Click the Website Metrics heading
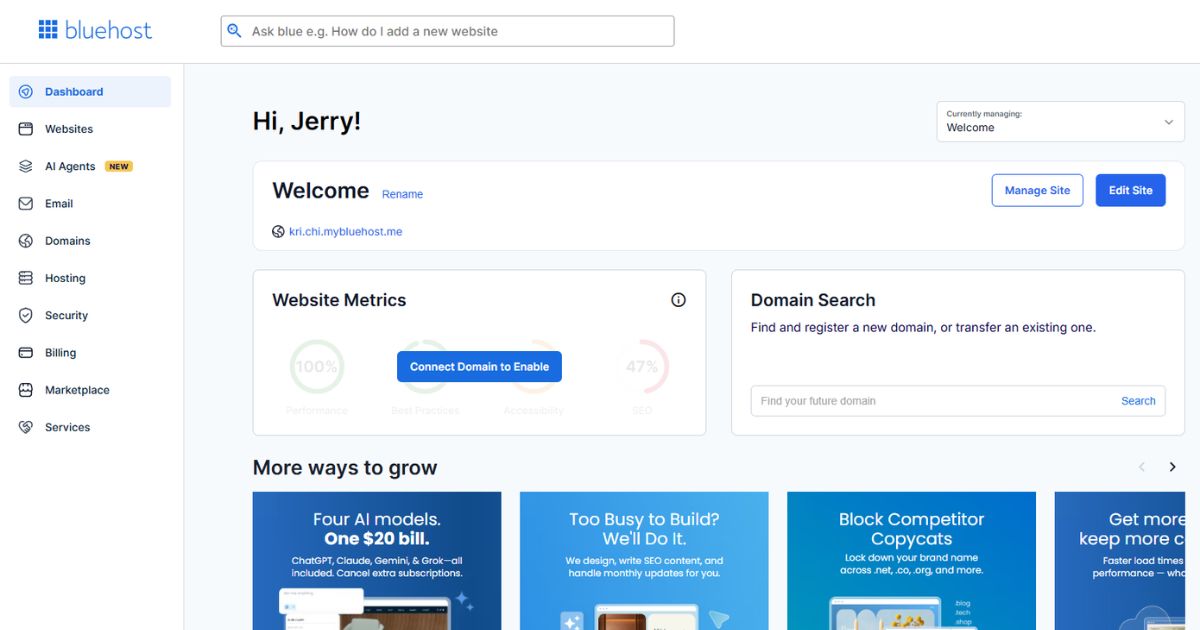The height and width of the screenshot is (630, 1200). [x=339, y=300]
